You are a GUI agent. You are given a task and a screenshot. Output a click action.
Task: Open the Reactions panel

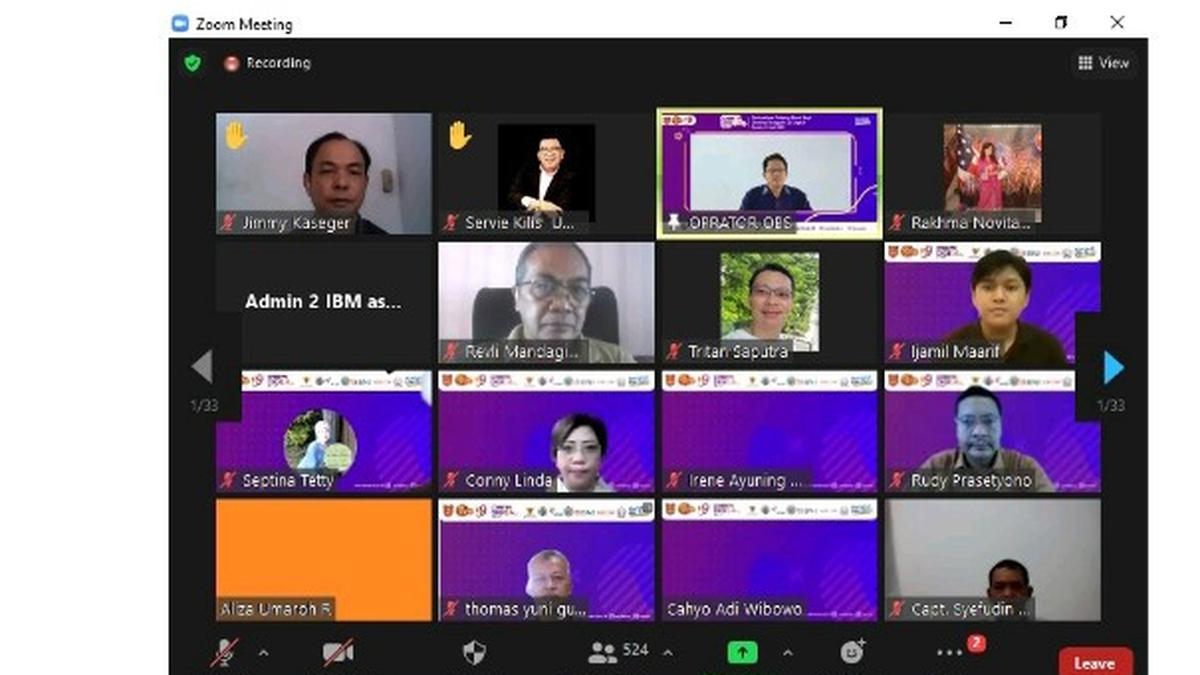coord(851,651)
